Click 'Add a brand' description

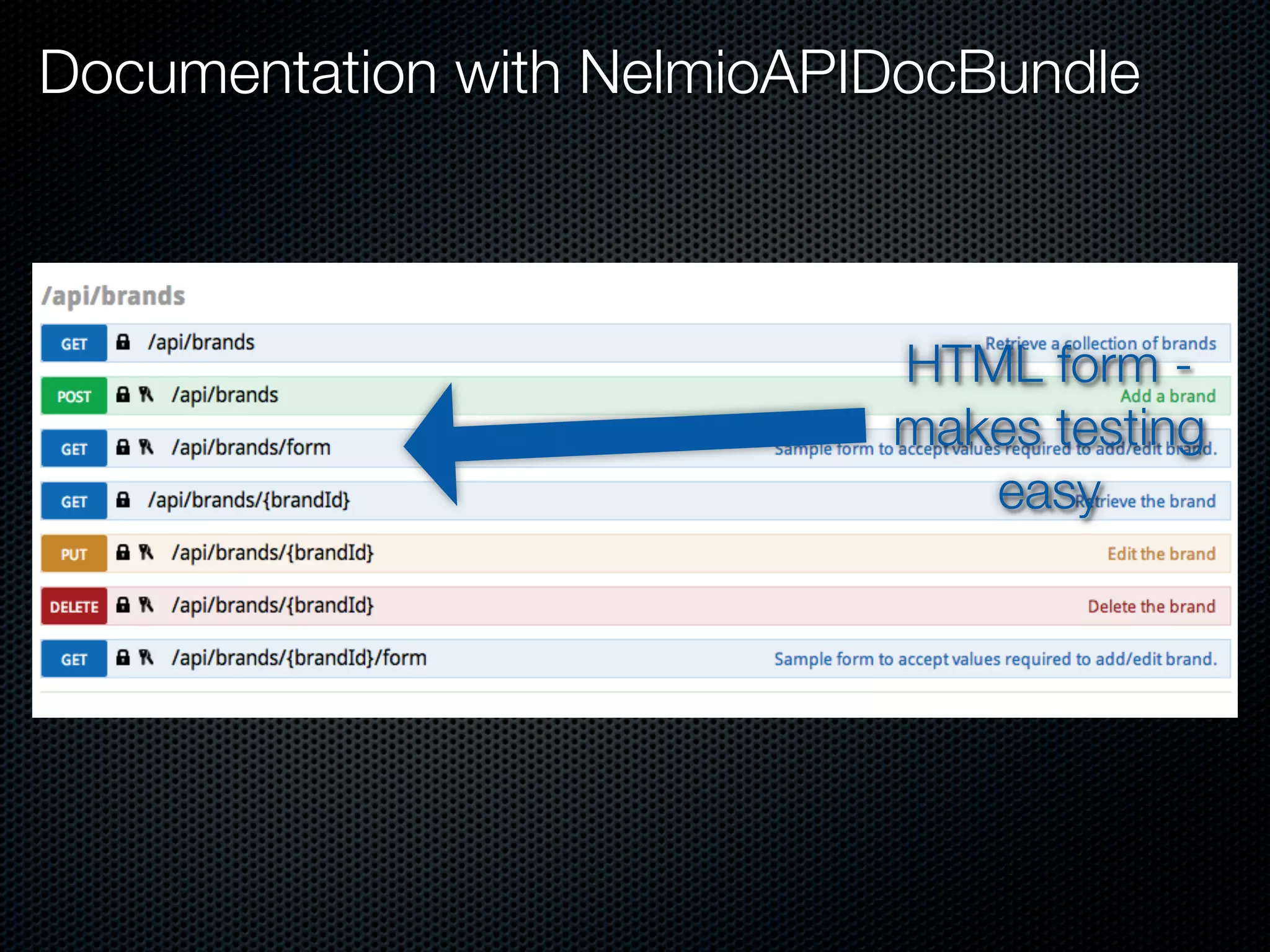[1168, 396]
